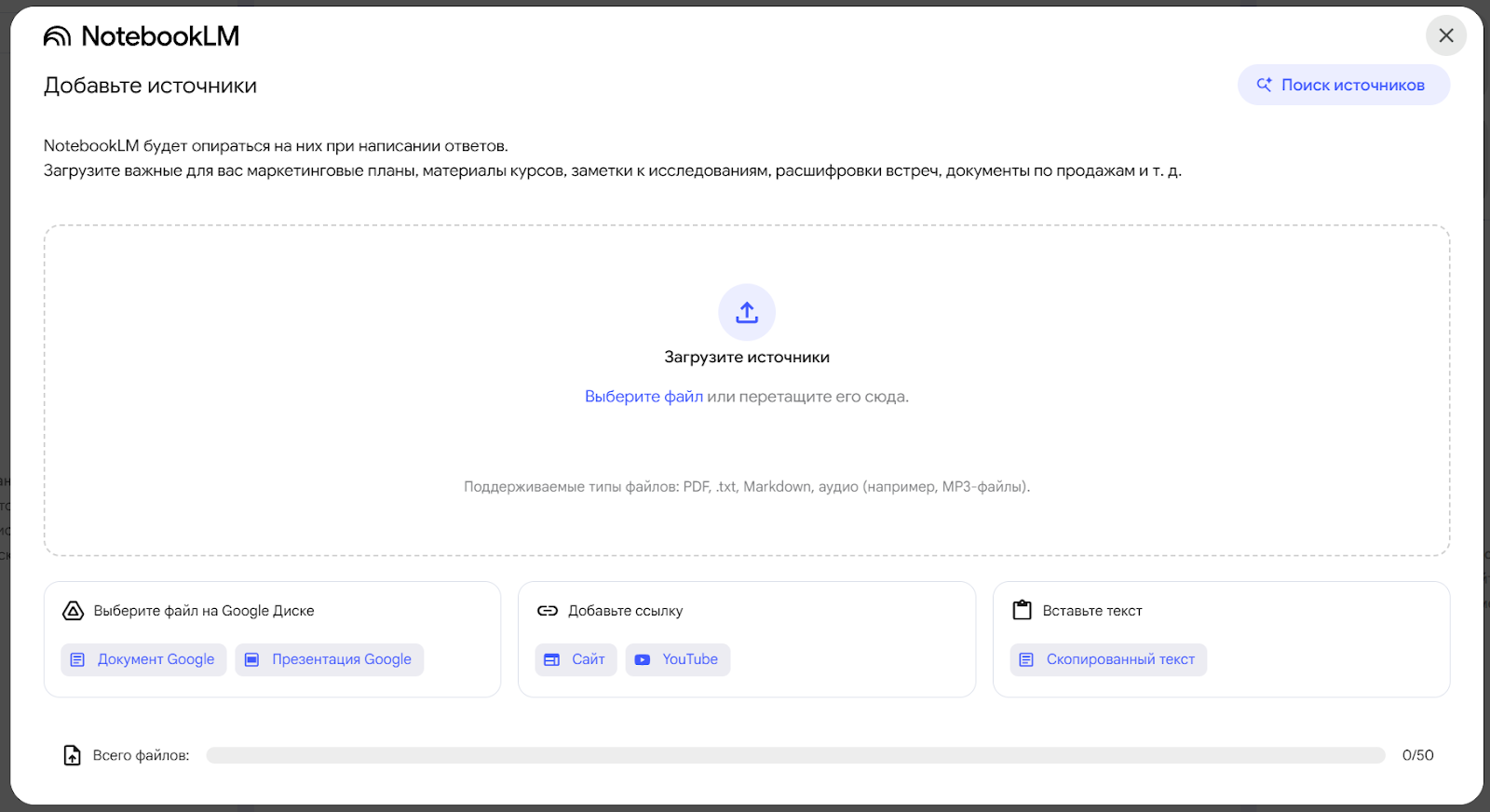
Task: Click the Загрузите источники label
Action: tap(747, 357)
